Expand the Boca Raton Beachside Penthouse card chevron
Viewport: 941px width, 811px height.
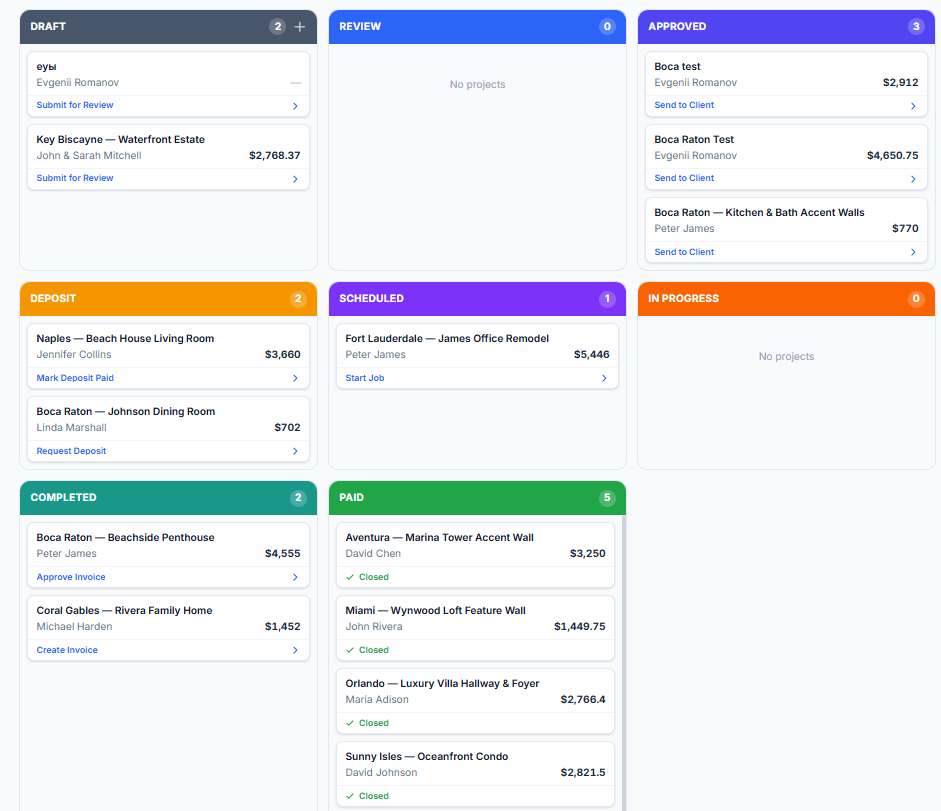tap(295, 577)
